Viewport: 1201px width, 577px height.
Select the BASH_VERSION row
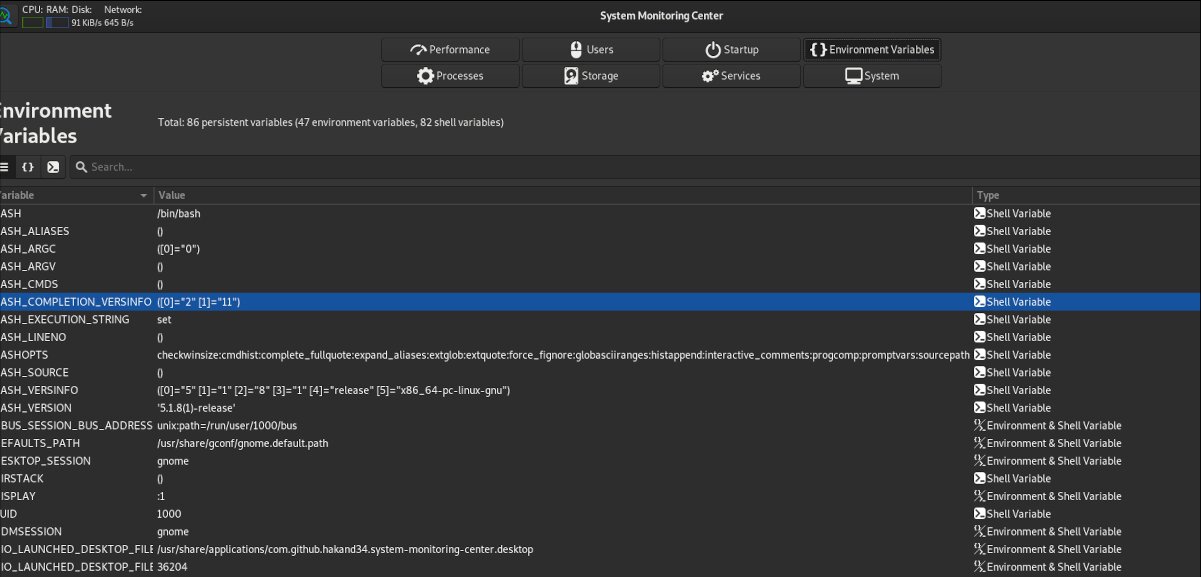(300, 407)
